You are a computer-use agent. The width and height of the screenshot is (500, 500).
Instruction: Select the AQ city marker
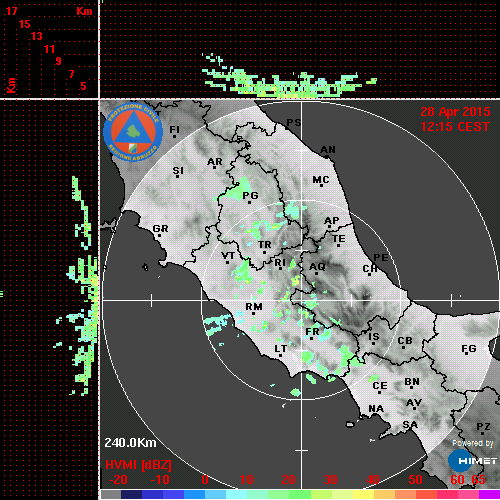pyautogui.click(x=317, y=267)
